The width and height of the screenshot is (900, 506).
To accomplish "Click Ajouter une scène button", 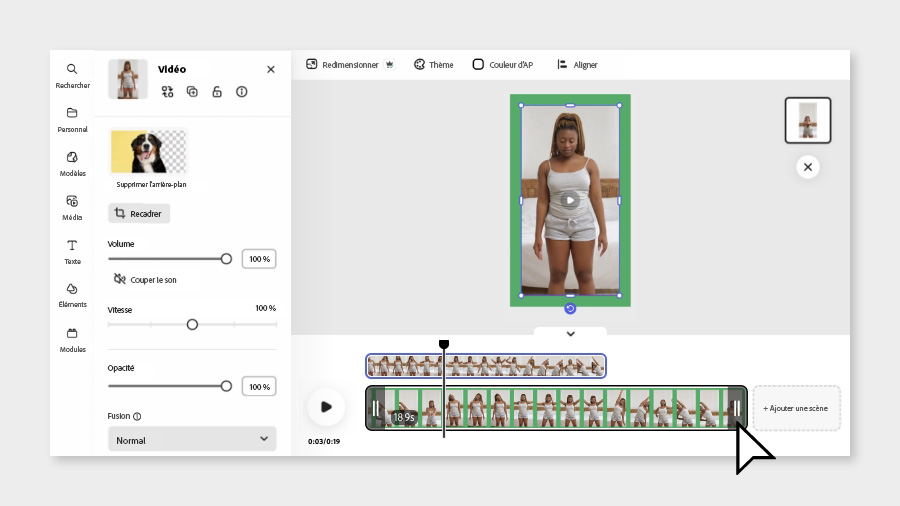I will pyautogui.click(x=796, y=408).
